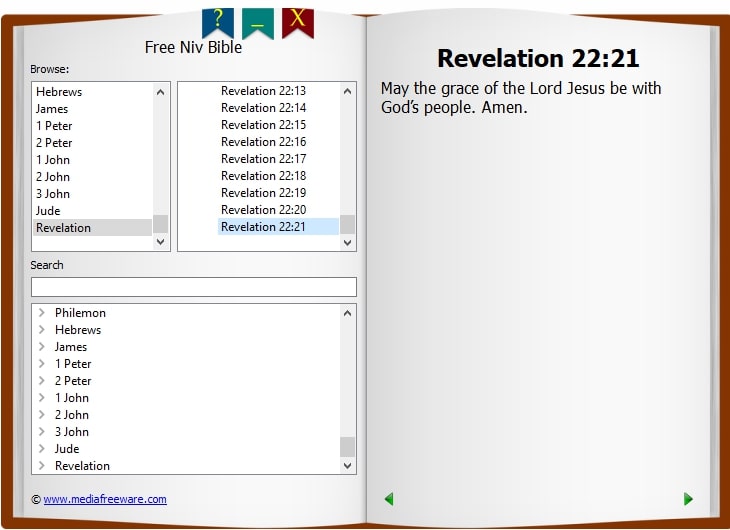The image size is (730, 530).
Task: Expand Philemon in the search tree
Action: point(41,313)
